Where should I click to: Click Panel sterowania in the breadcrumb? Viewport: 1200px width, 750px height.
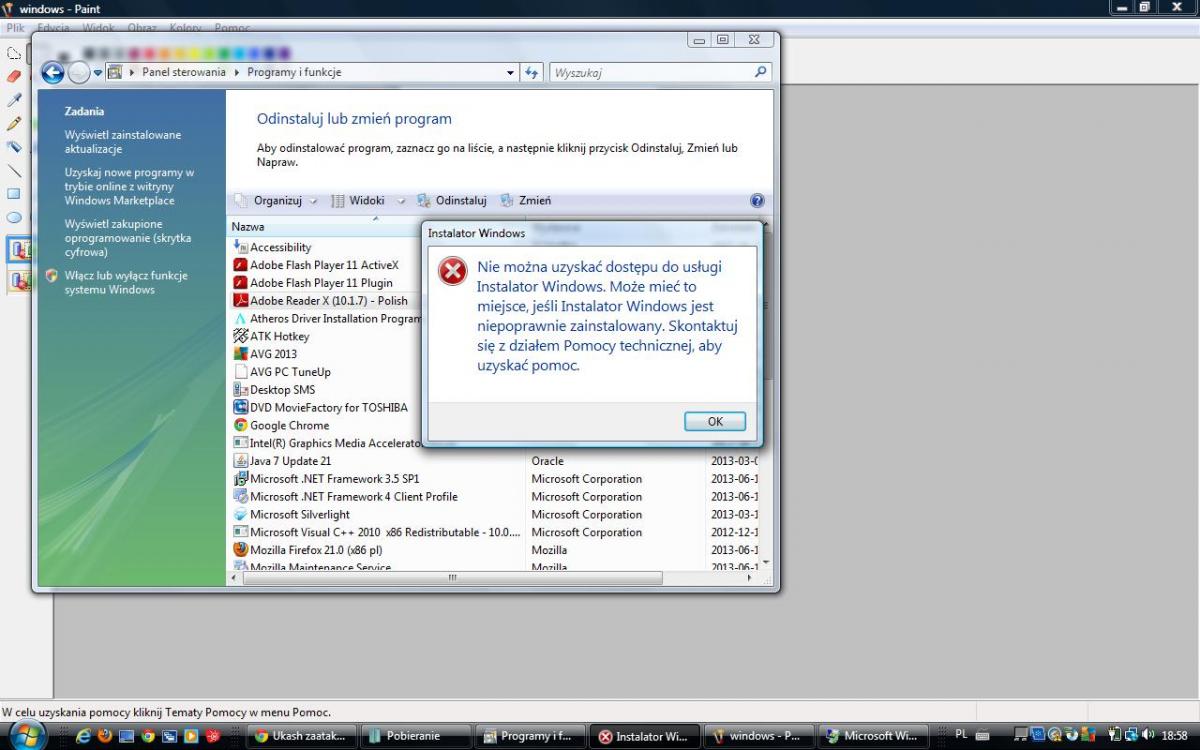pyautogui.click(x=184, y=72)
